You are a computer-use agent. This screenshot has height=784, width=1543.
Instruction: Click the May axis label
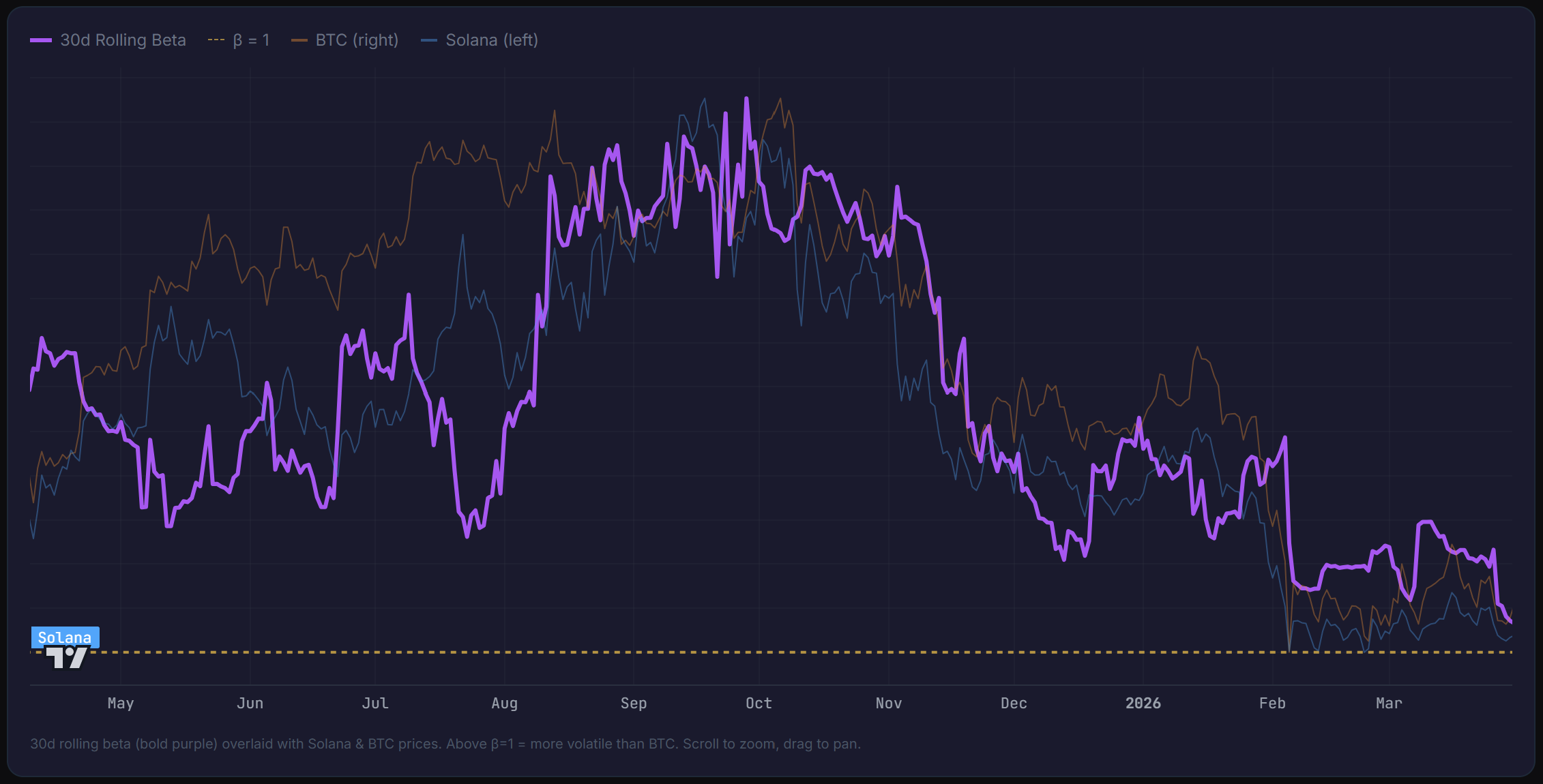(121, 703)
